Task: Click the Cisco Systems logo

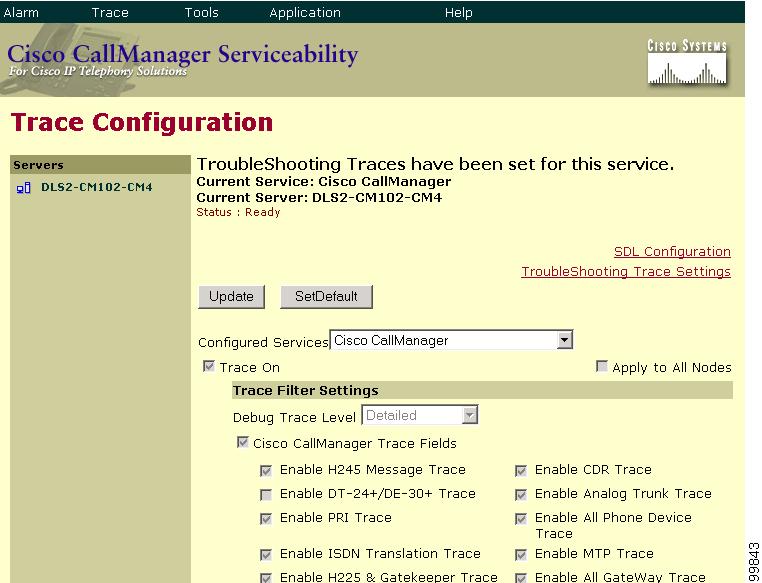Action: click(x=687, y=62)
